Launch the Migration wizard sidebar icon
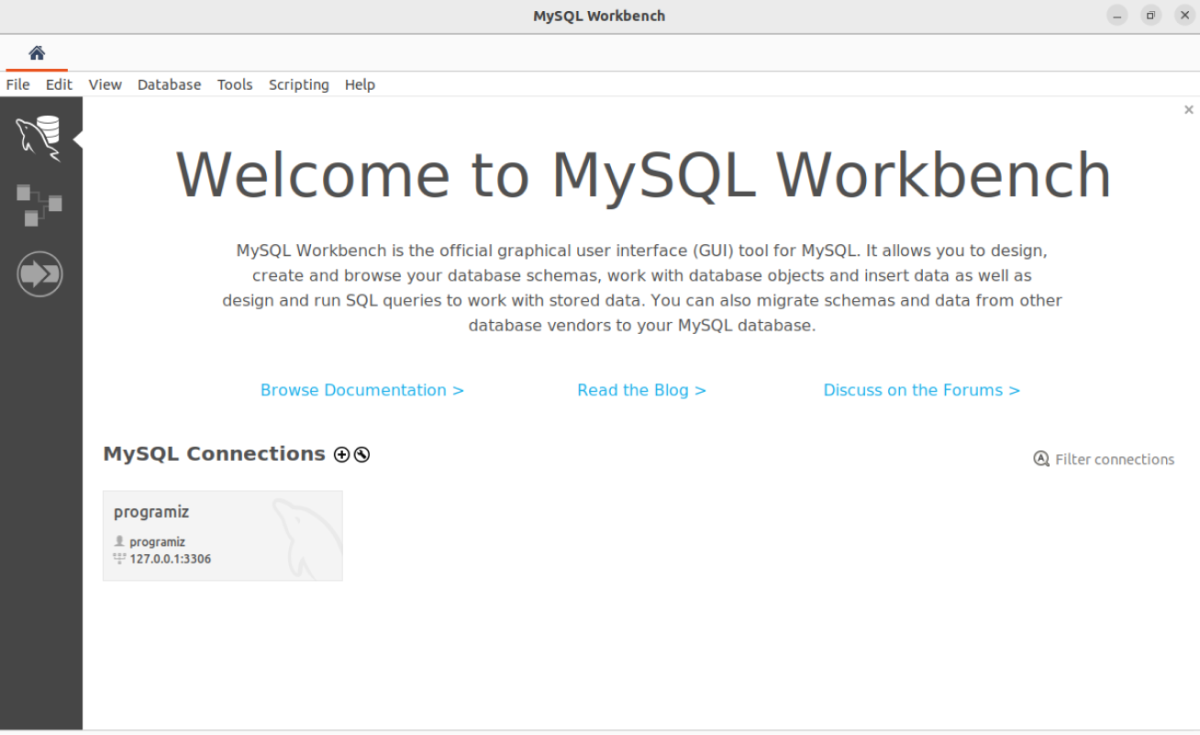The height and width of the screenshot is (735, 1200). (40, 273)
